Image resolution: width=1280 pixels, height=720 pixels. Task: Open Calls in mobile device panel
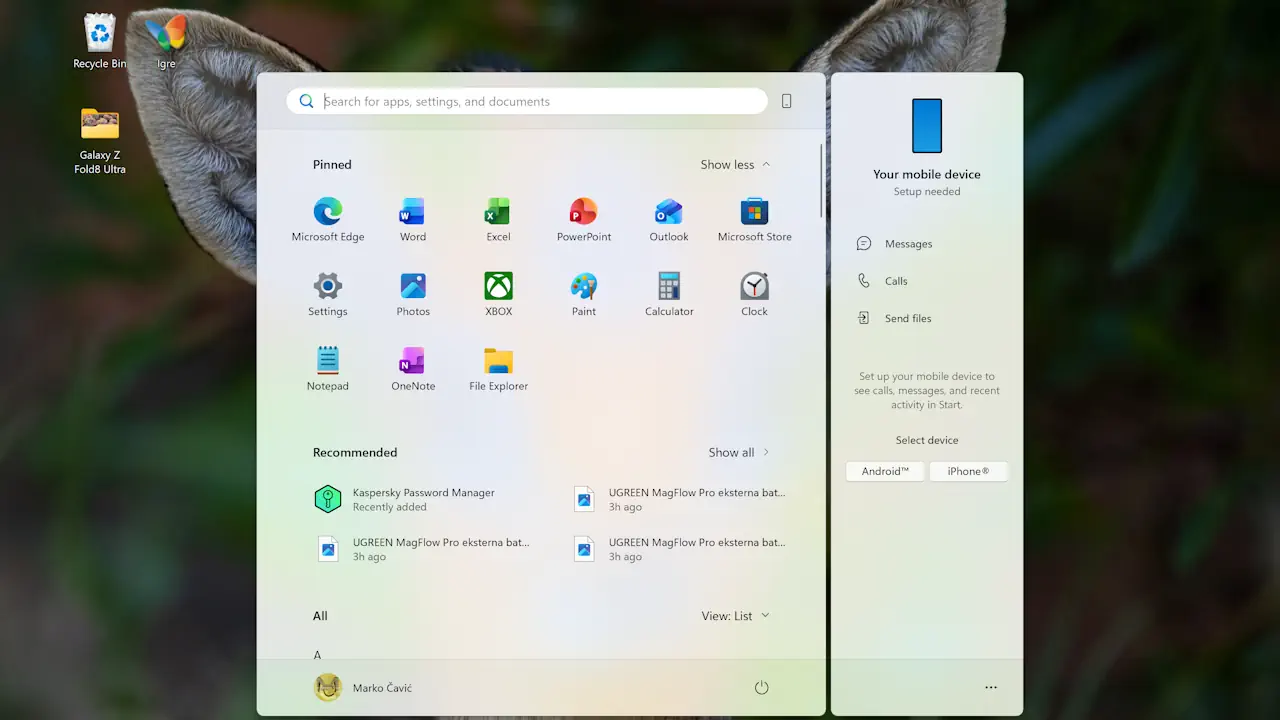[x=883, y=281]
